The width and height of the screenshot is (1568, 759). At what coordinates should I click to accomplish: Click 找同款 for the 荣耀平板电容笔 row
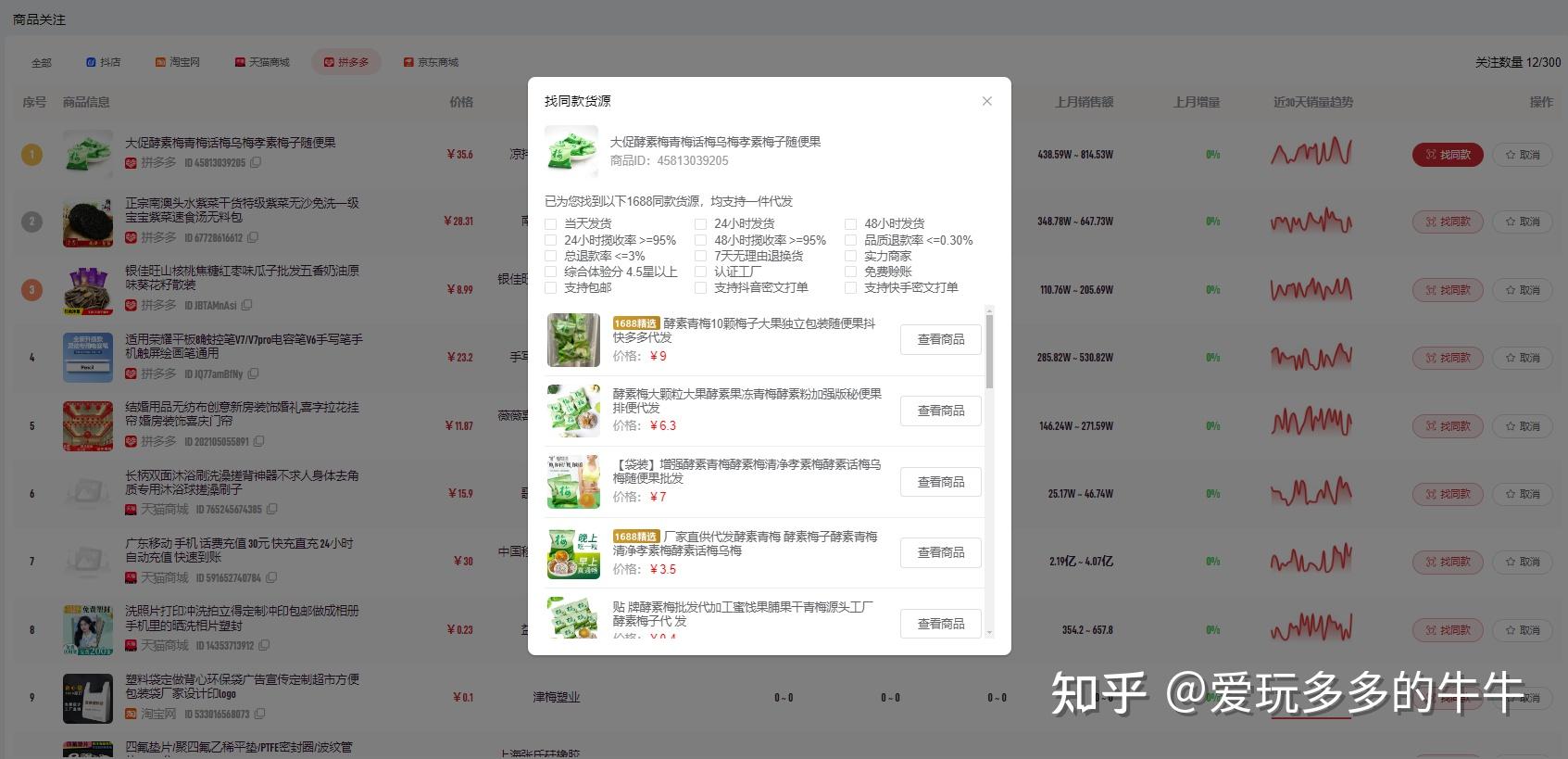1448,358
